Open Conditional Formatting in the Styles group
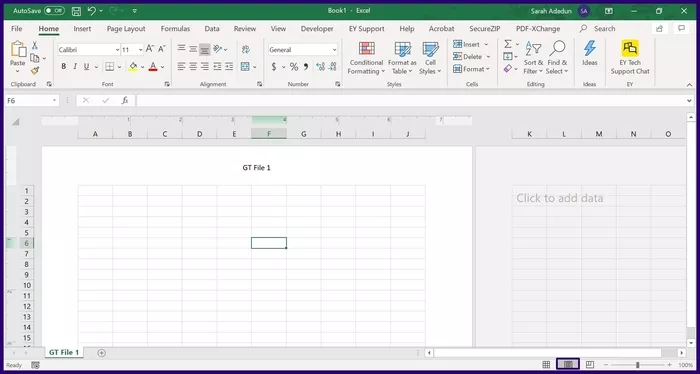The height and width of the screenshot is (374, 700). coord(366,58)
